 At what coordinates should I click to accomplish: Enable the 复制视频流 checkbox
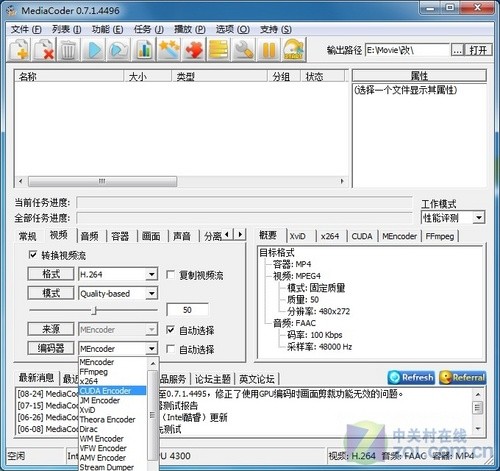tap(170, 275)
